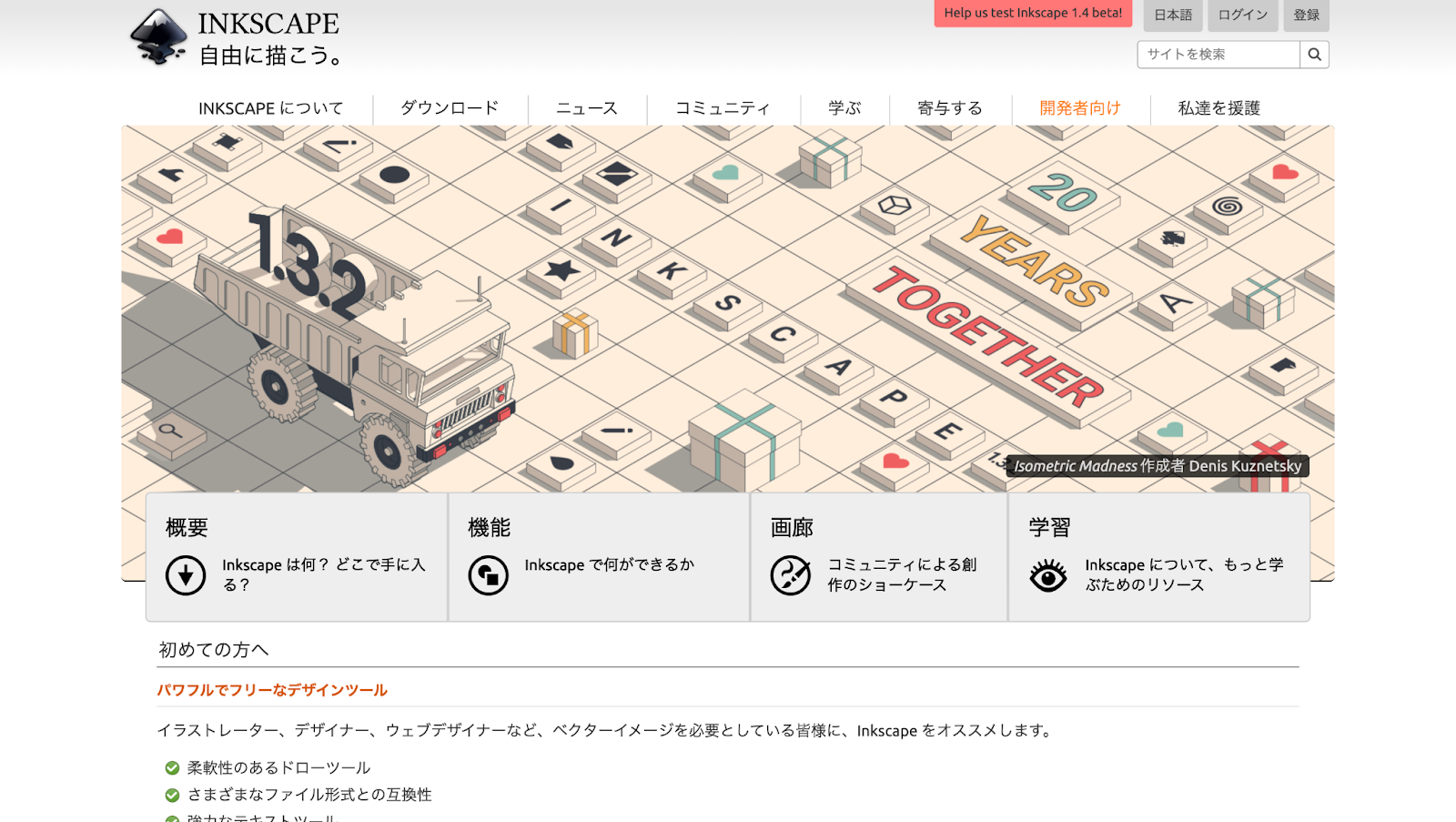Open the 概要 card heading
The height and width of the screenshot is (822, 1456).
(x=187, y=528)
